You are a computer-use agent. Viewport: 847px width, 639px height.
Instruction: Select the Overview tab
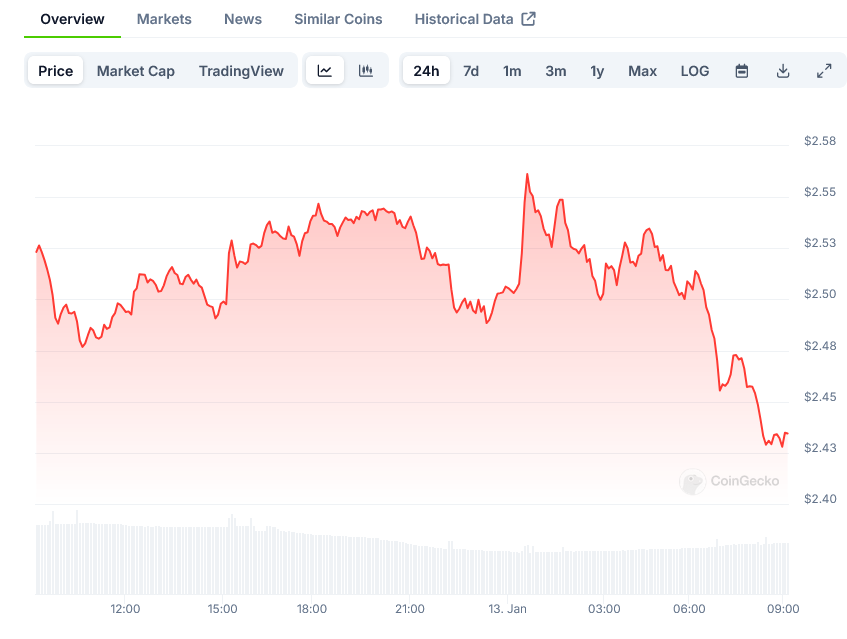click(x=72, y=19)
